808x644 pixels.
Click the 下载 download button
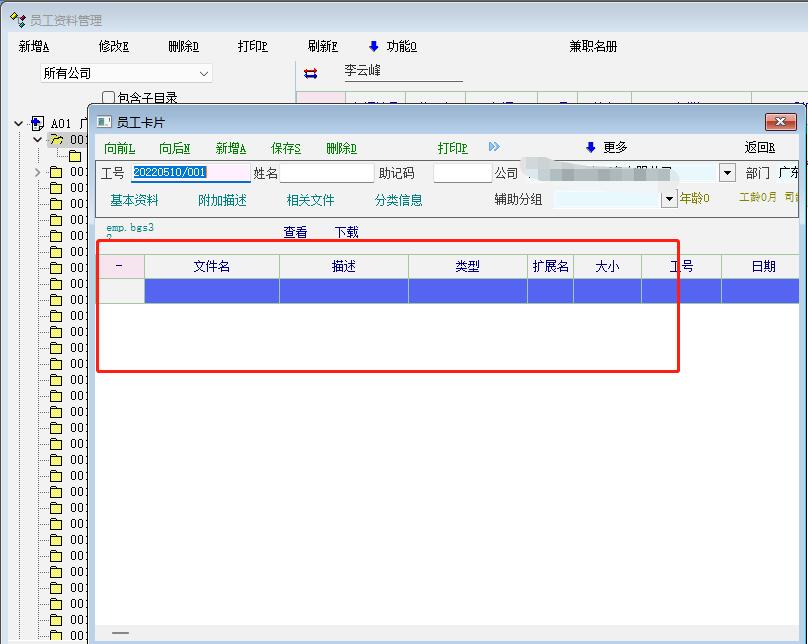point(346,232)
